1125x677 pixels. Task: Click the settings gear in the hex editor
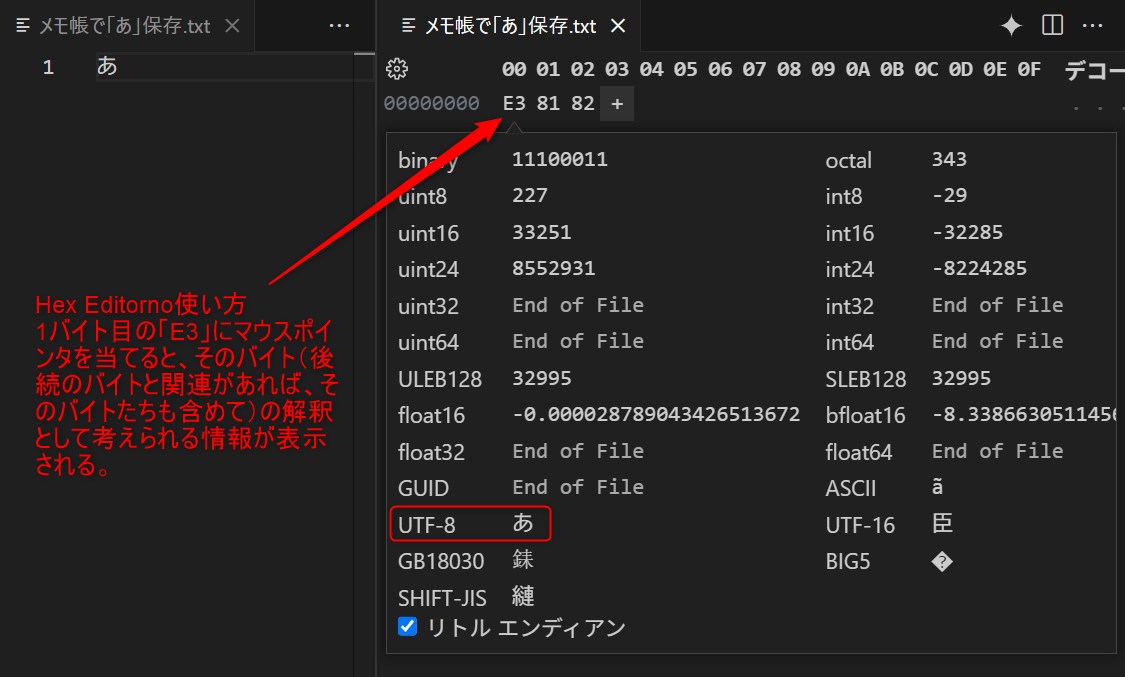click(396, 68)
